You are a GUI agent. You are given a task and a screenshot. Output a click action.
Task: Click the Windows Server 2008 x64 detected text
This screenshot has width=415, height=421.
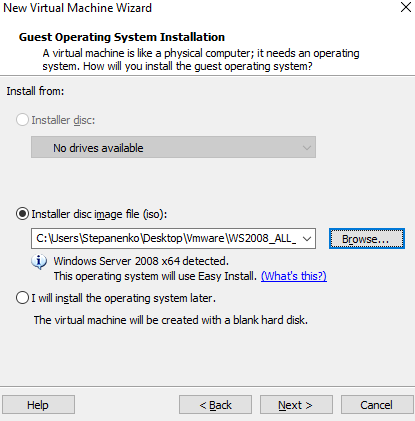pos(141,261)
